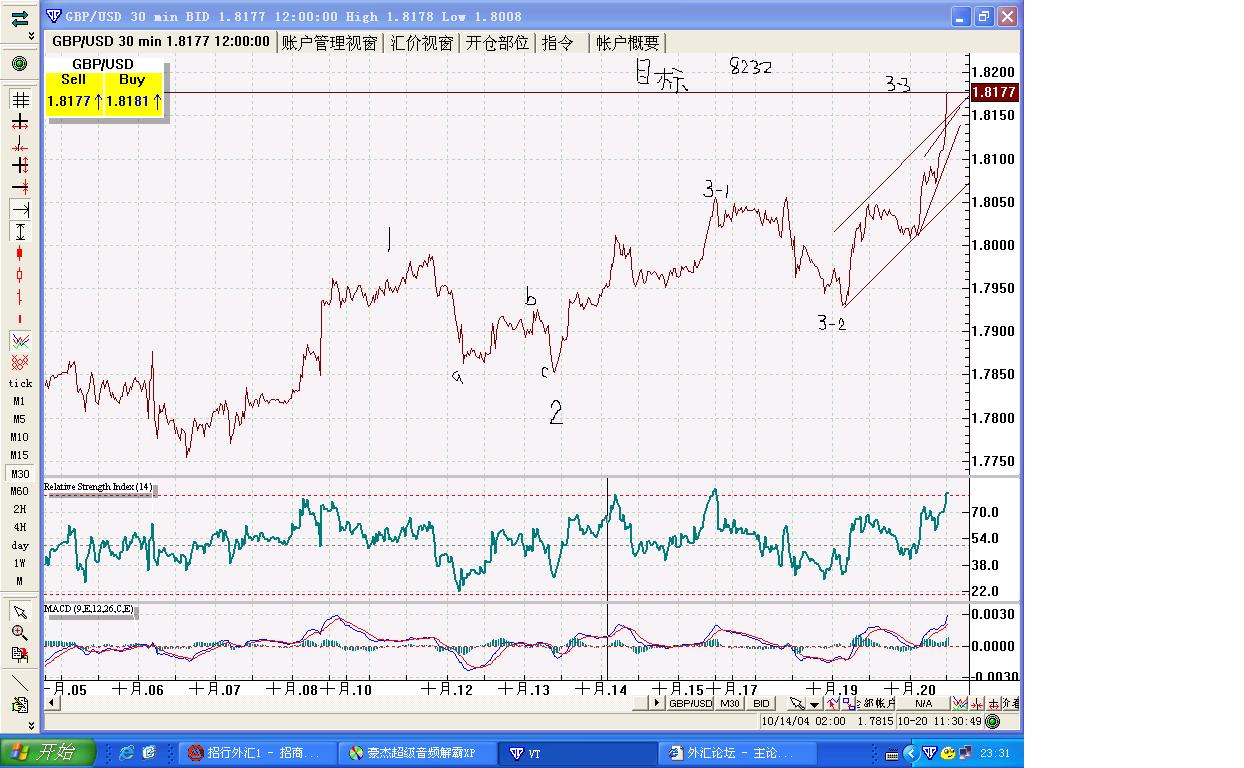This screenshot has width=1244, height=768.
Task: Open the 开仓部位 tab
Action: (x=498, y=42)
